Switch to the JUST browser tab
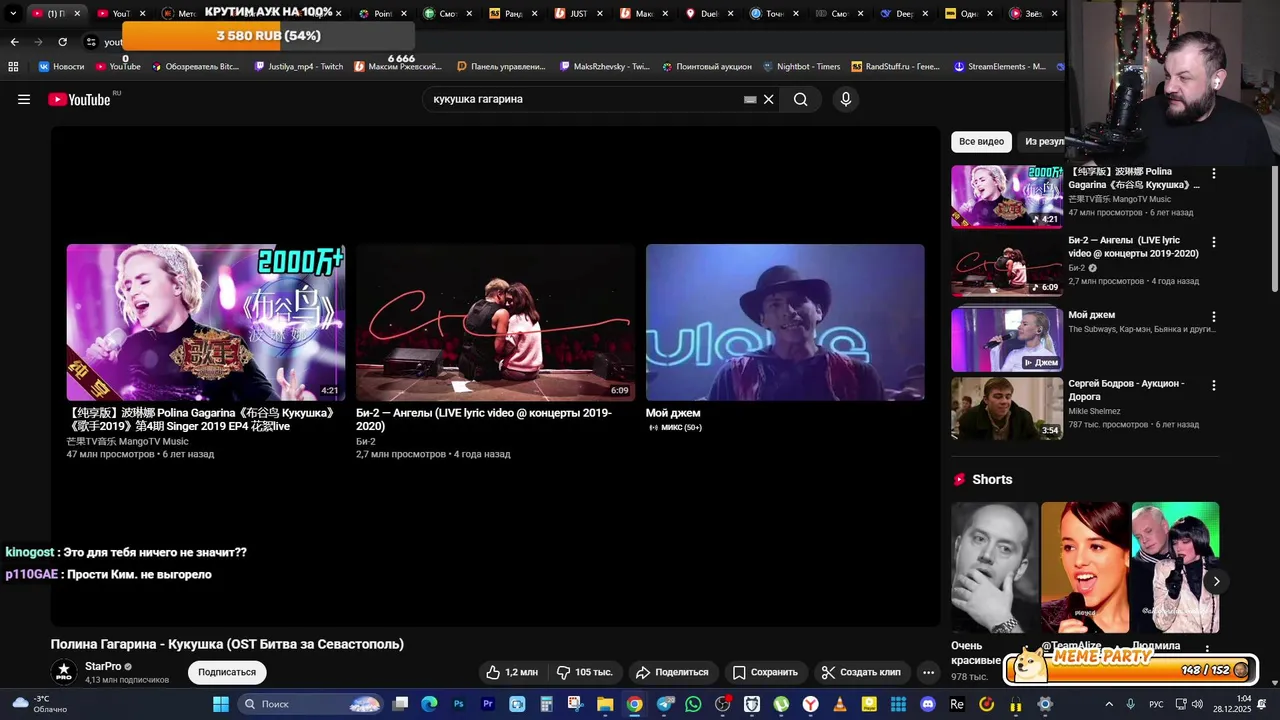 point(577,13)
